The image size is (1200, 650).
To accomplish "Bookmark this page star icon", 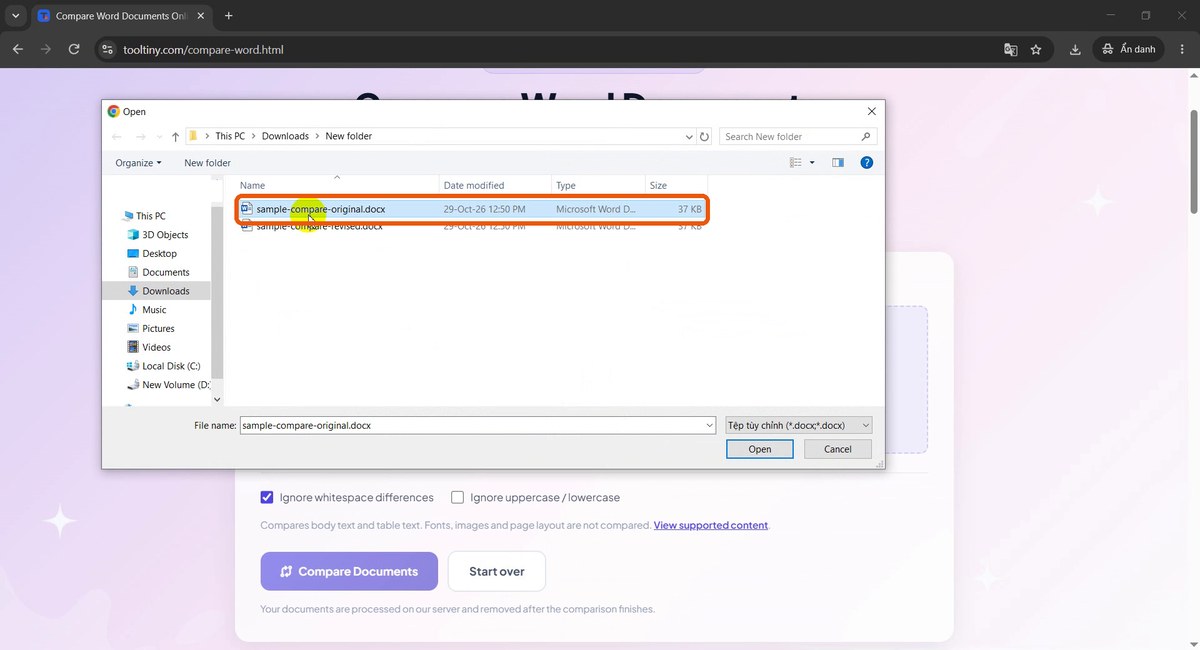I will point(1036,49).
